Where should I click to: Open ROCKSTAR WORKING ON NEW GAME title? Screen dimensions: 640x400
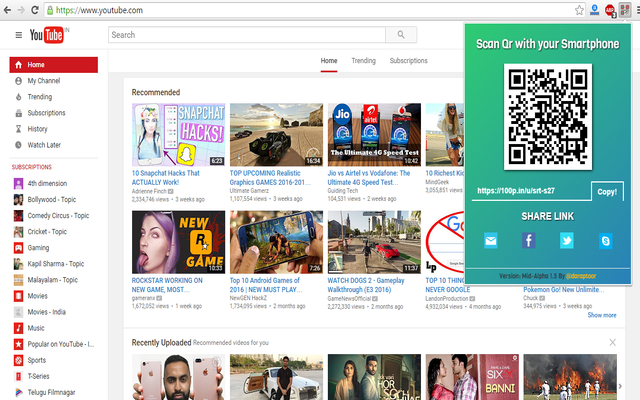coord(167,285)
